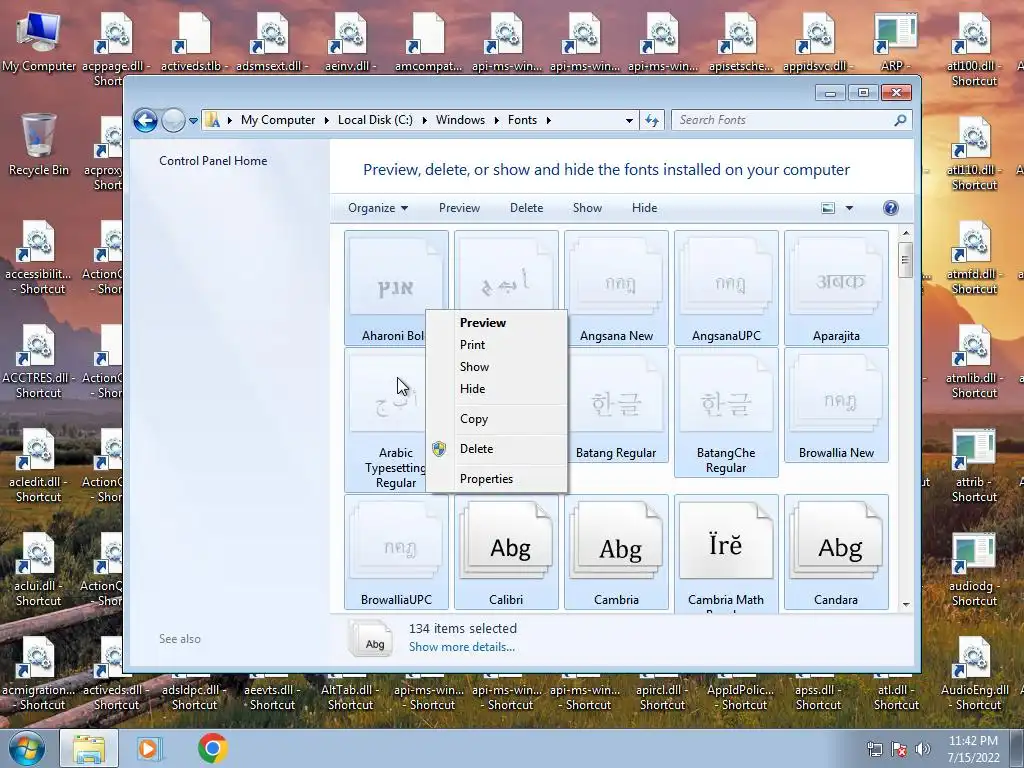Select the Angsana New font thumbnail
The height and width of the screenshot is (768, 1024).
pyautogui.click(x=616, y=287)
